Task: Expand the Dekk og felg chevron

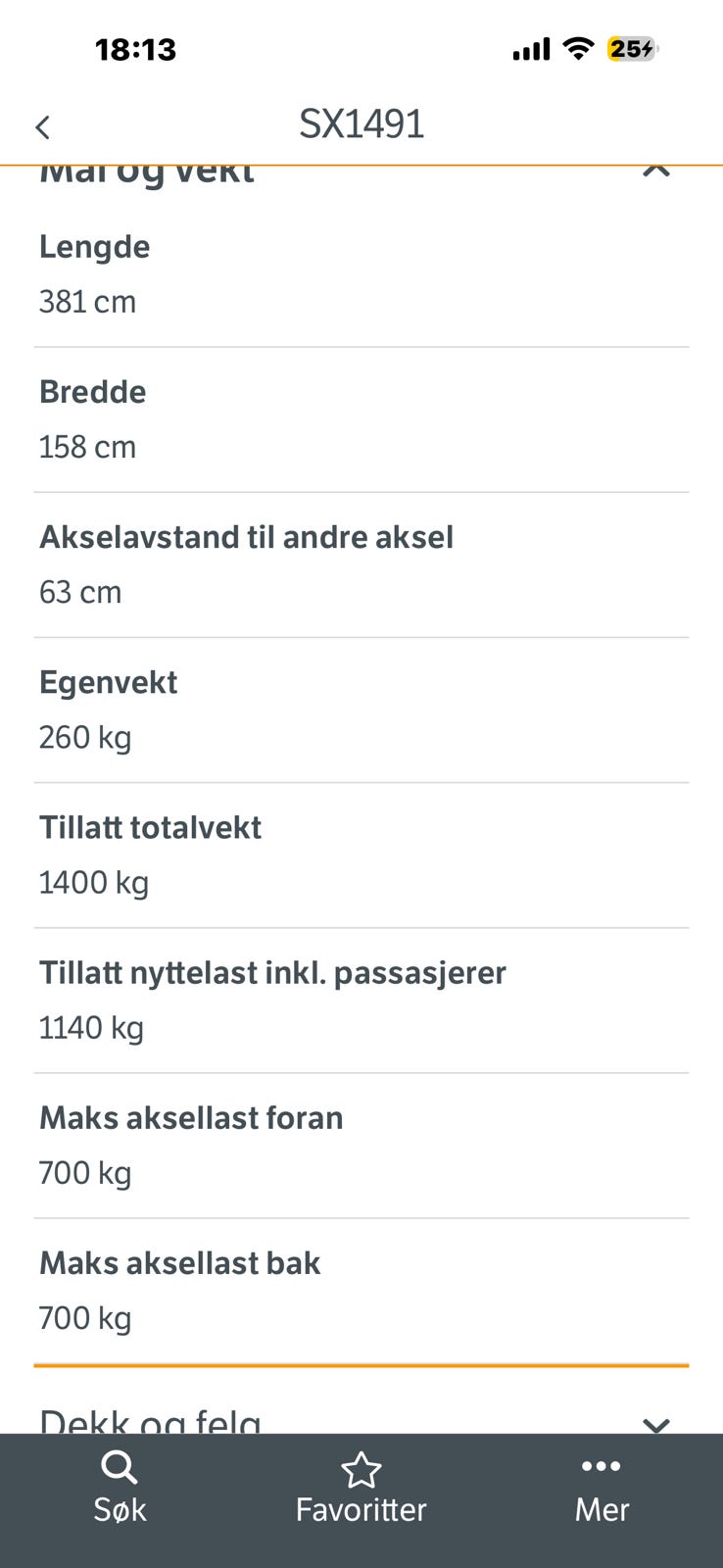Action: coord(655,1424)
